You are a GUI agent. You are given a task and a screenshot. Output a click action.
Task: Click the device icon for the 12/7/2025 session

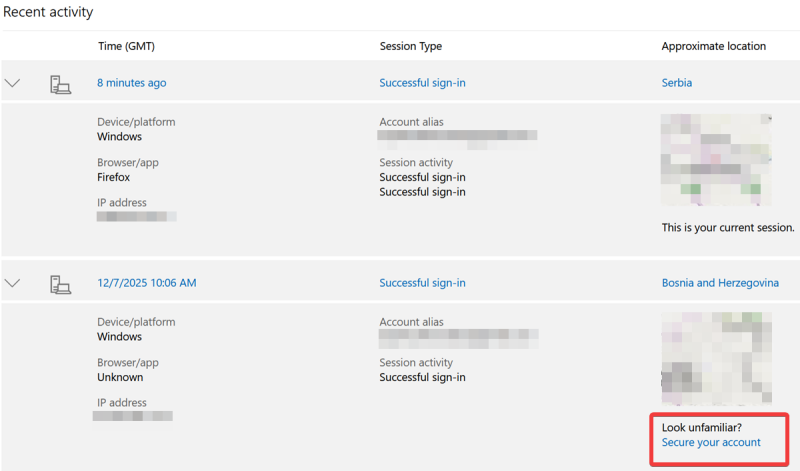tap(60, 284)
